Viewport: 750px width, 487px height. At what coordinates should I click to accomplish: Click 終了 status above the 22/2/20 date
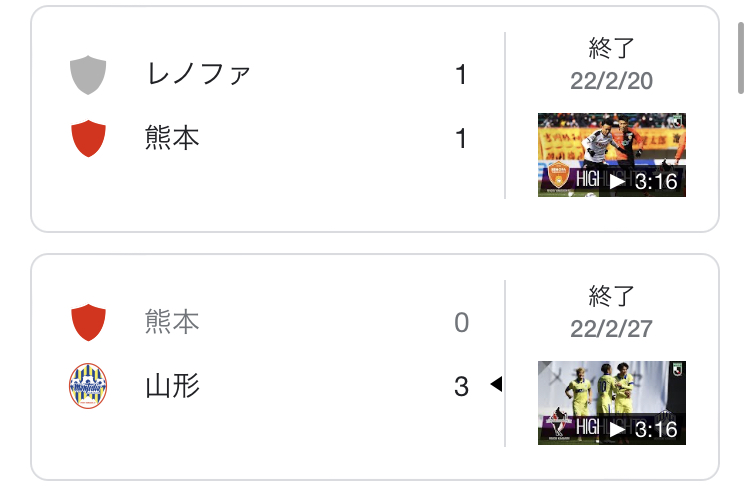[x=612, y=48]
